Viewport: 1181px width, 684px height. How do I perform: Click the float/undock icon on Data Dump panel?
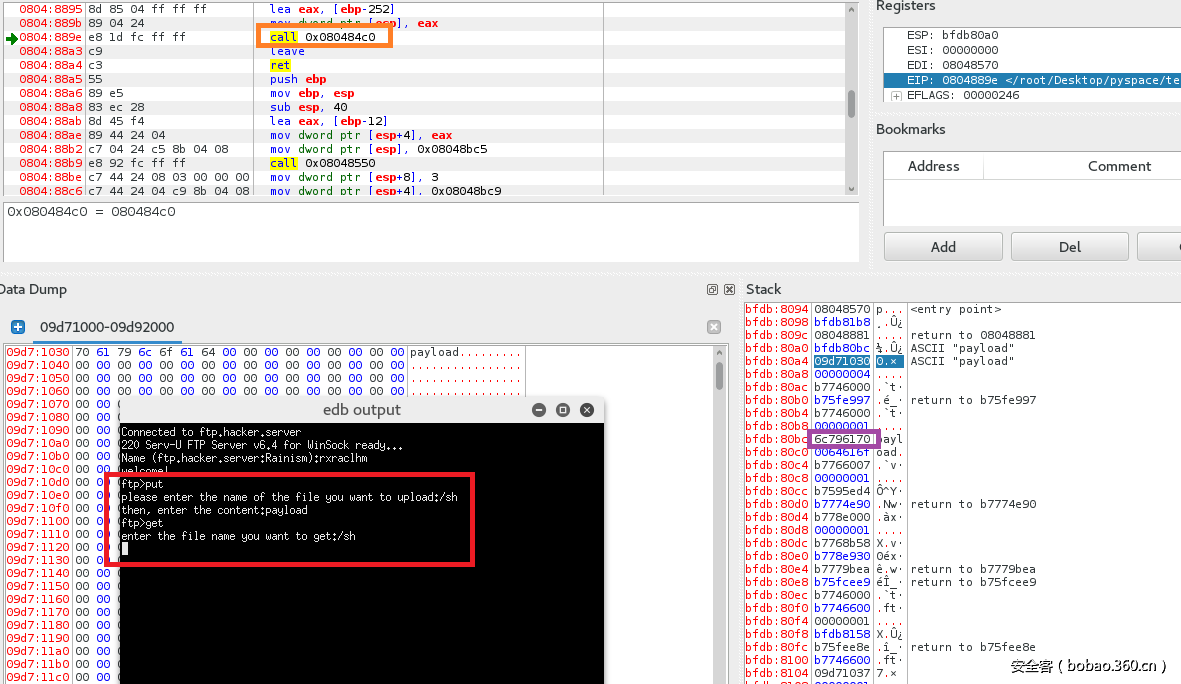click(x=712, y=289)
